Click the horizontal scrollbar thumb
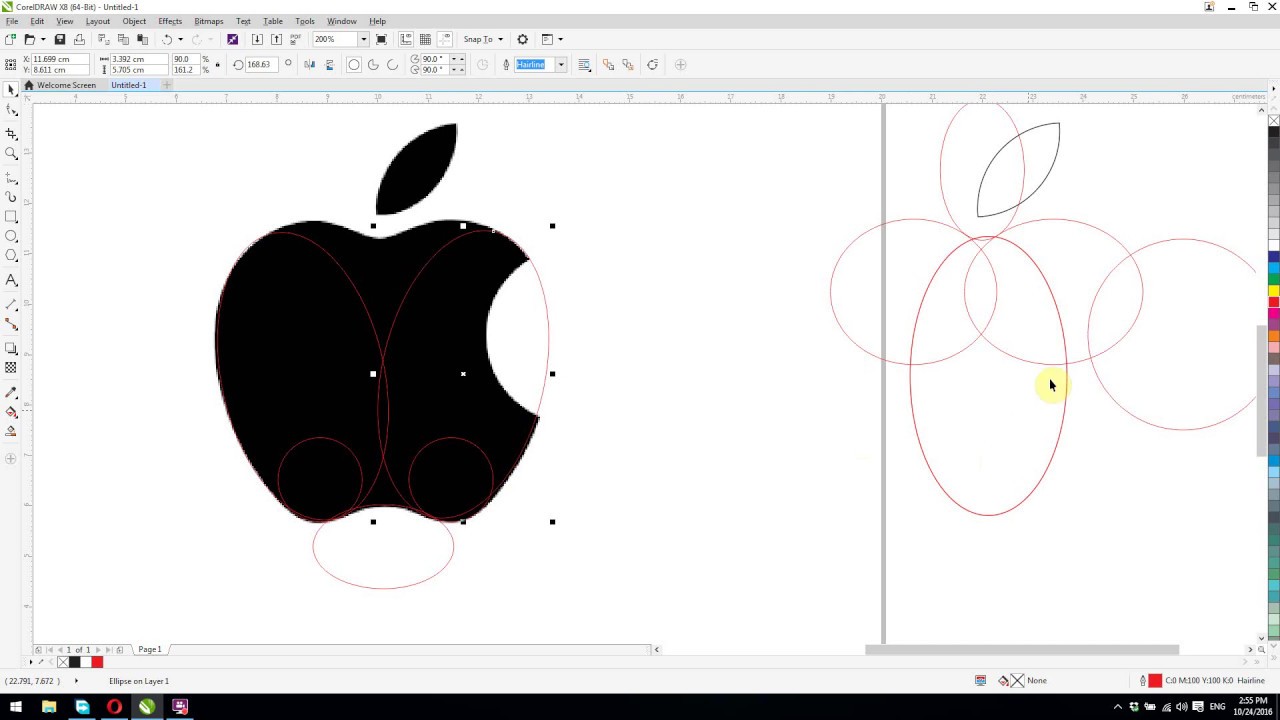The width and height of the screenshot is (1280, 720). pyautogui.click(x=1022, y=650)
